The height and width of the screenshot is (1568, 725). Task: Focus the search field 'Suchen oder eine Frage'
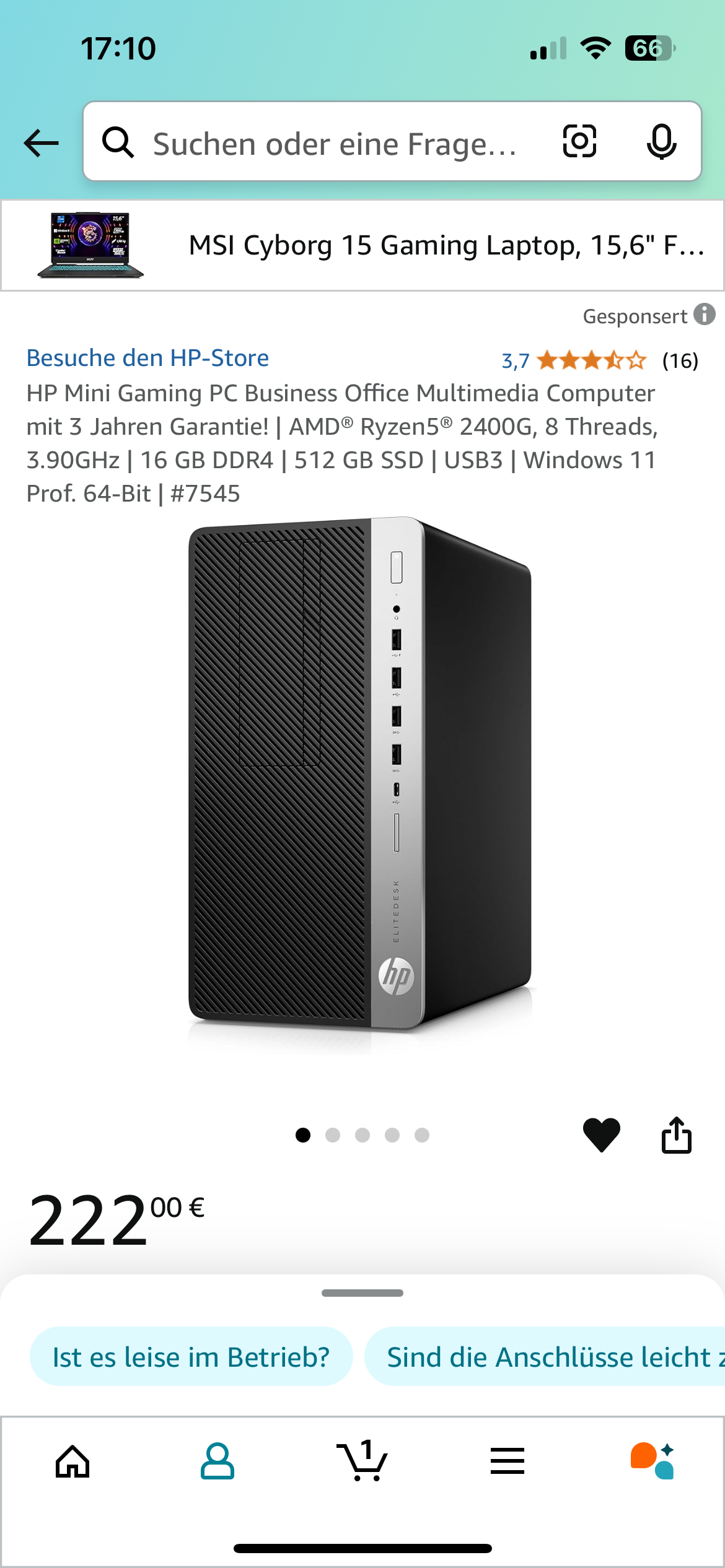335,143
